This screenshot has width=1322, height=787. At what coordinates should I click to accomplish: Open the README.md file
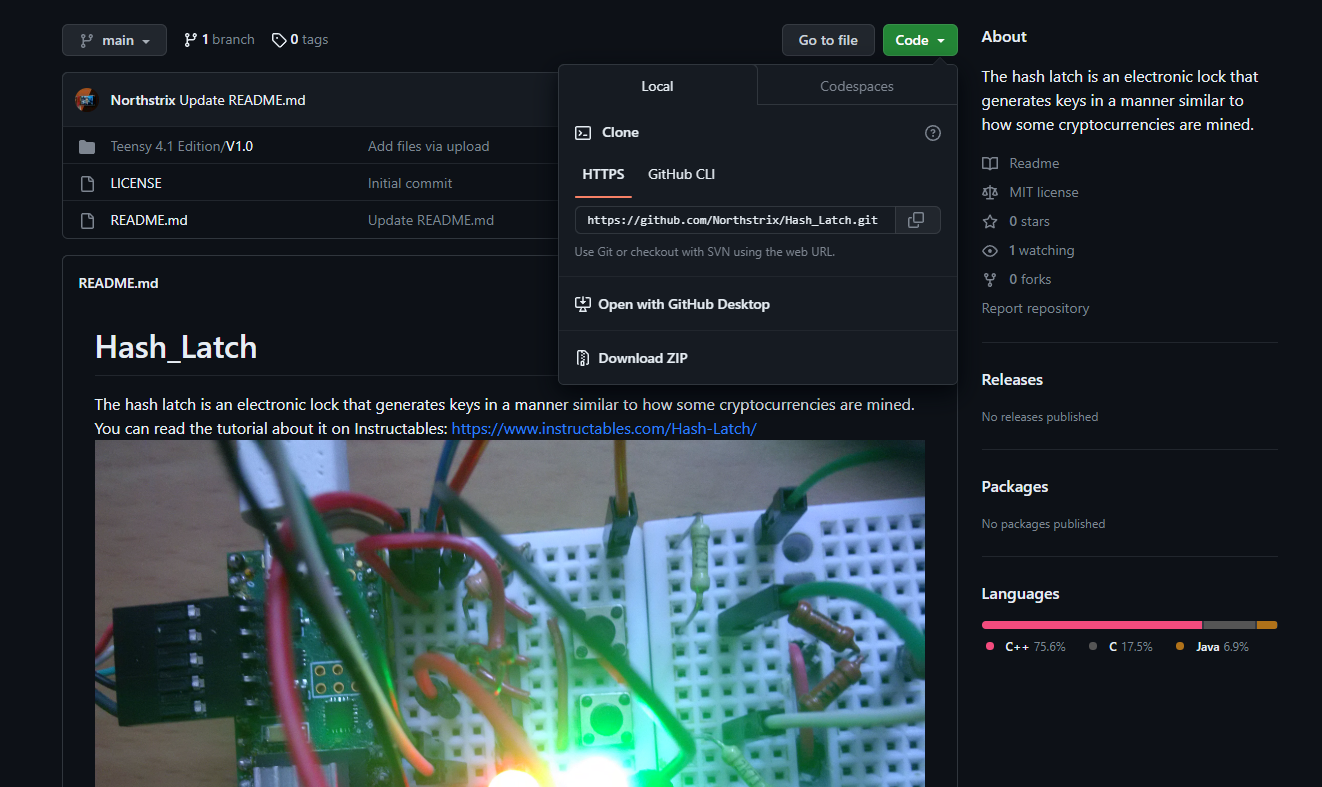(148, 220)
